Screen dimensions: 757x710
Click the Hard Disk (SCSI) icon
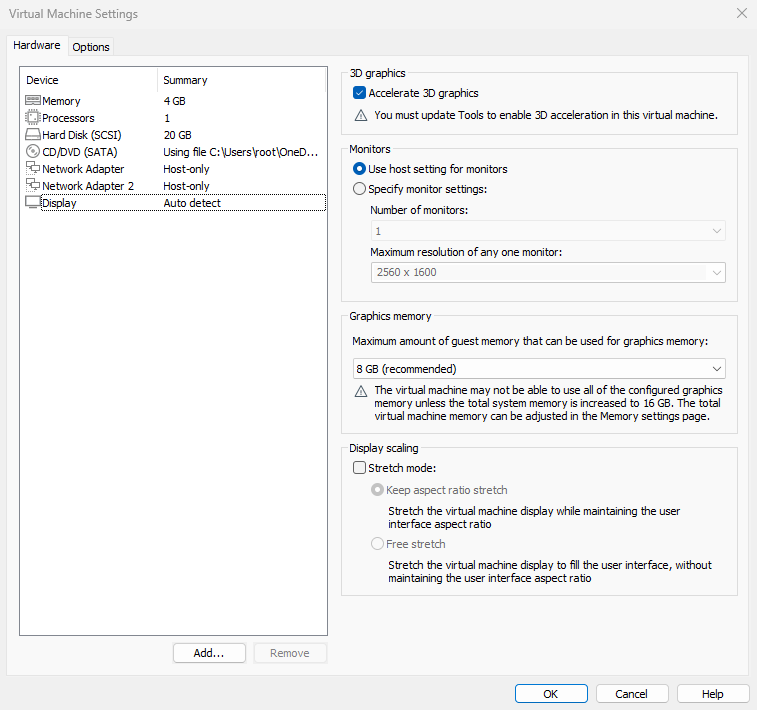point(32,135)
